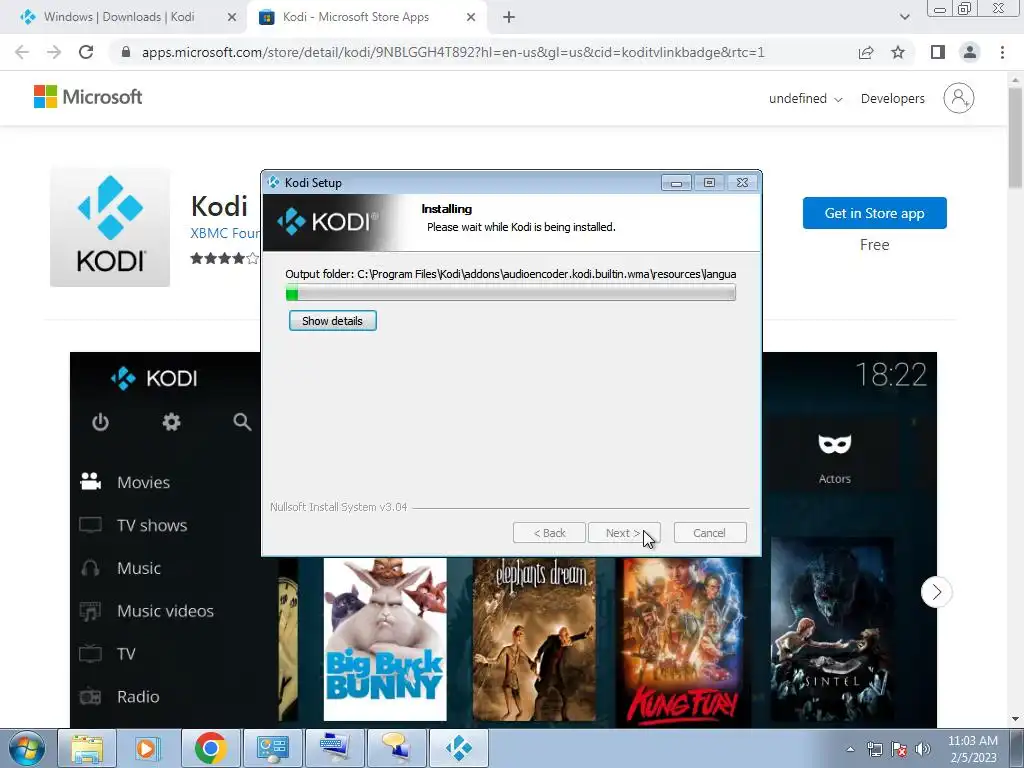Viewport: 1024px width, 768px height.
Task: Click the Microsoft sign-in account icon
Action: pos(959,98)
